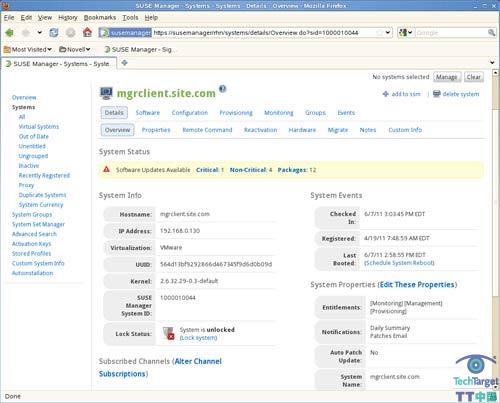Open the Tools menu

coord(130,18)
